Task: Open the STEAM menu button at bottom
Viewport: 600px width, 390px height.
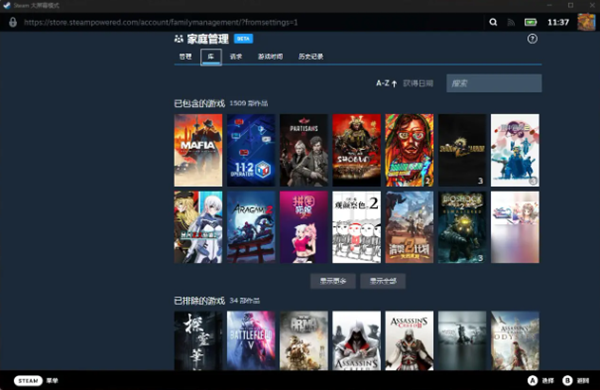Action: click(x=28, y=380)
